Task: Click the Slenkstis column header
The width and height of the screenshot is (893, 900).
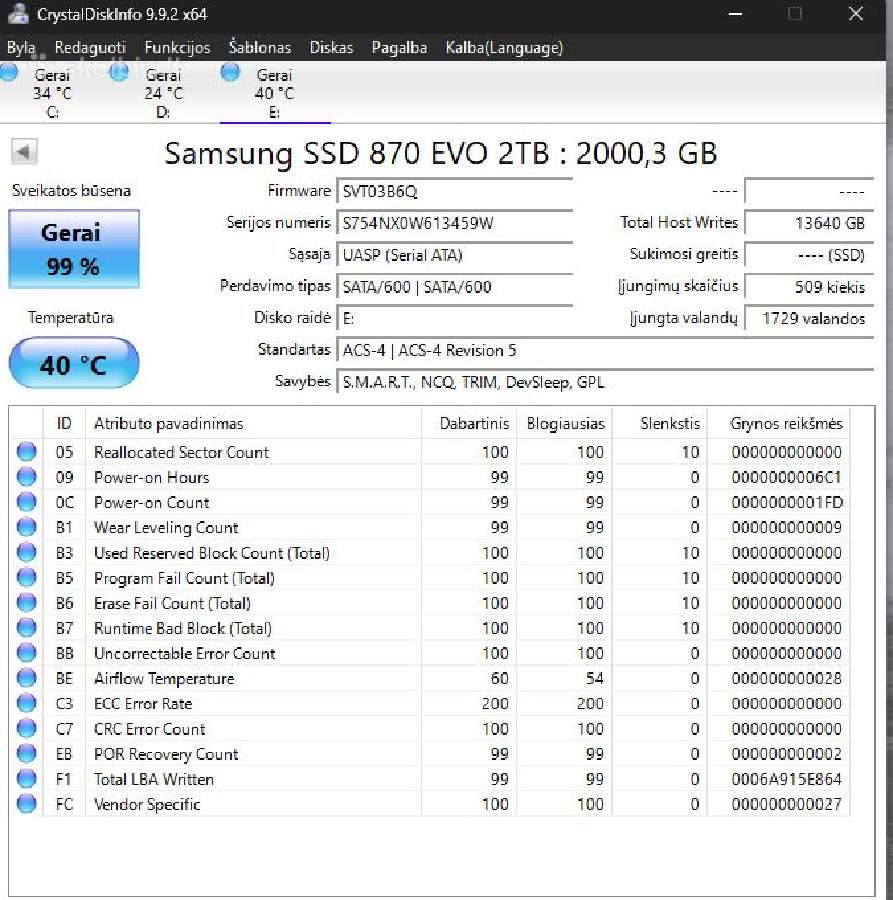Action: coord(659,424)
